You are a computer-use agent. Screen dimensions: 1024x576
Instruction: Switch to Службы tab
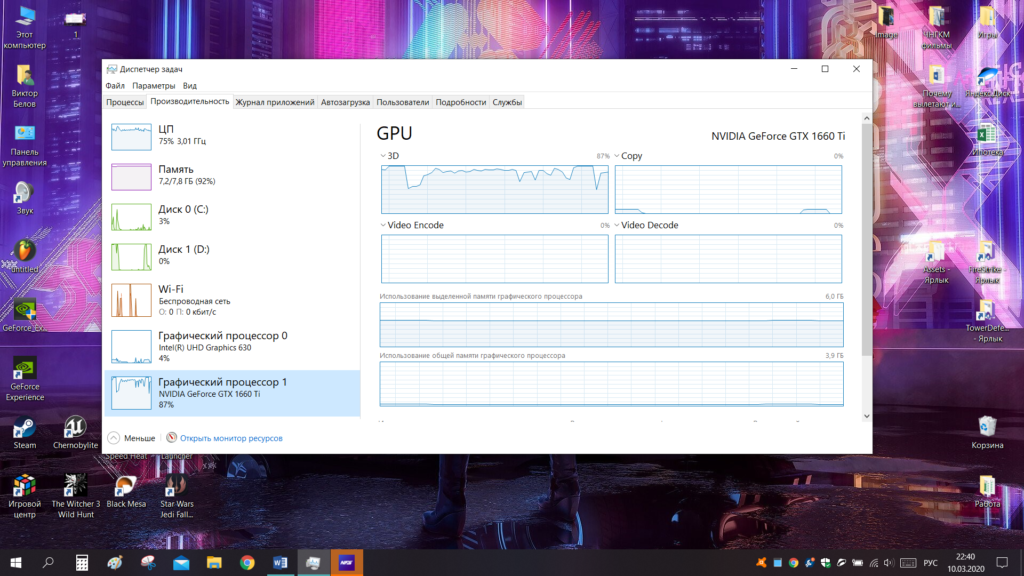[x=507, y=102]
